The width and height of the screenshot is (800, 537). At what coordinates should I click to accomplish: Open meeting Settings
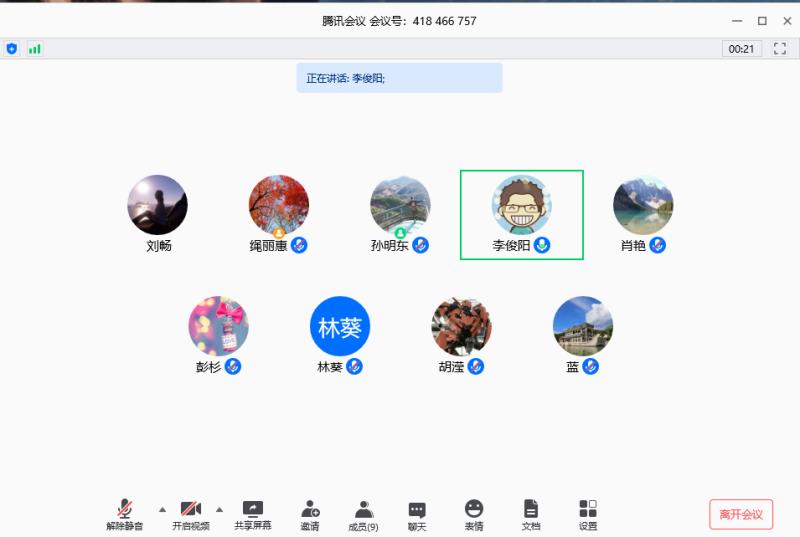coord(588,514)
